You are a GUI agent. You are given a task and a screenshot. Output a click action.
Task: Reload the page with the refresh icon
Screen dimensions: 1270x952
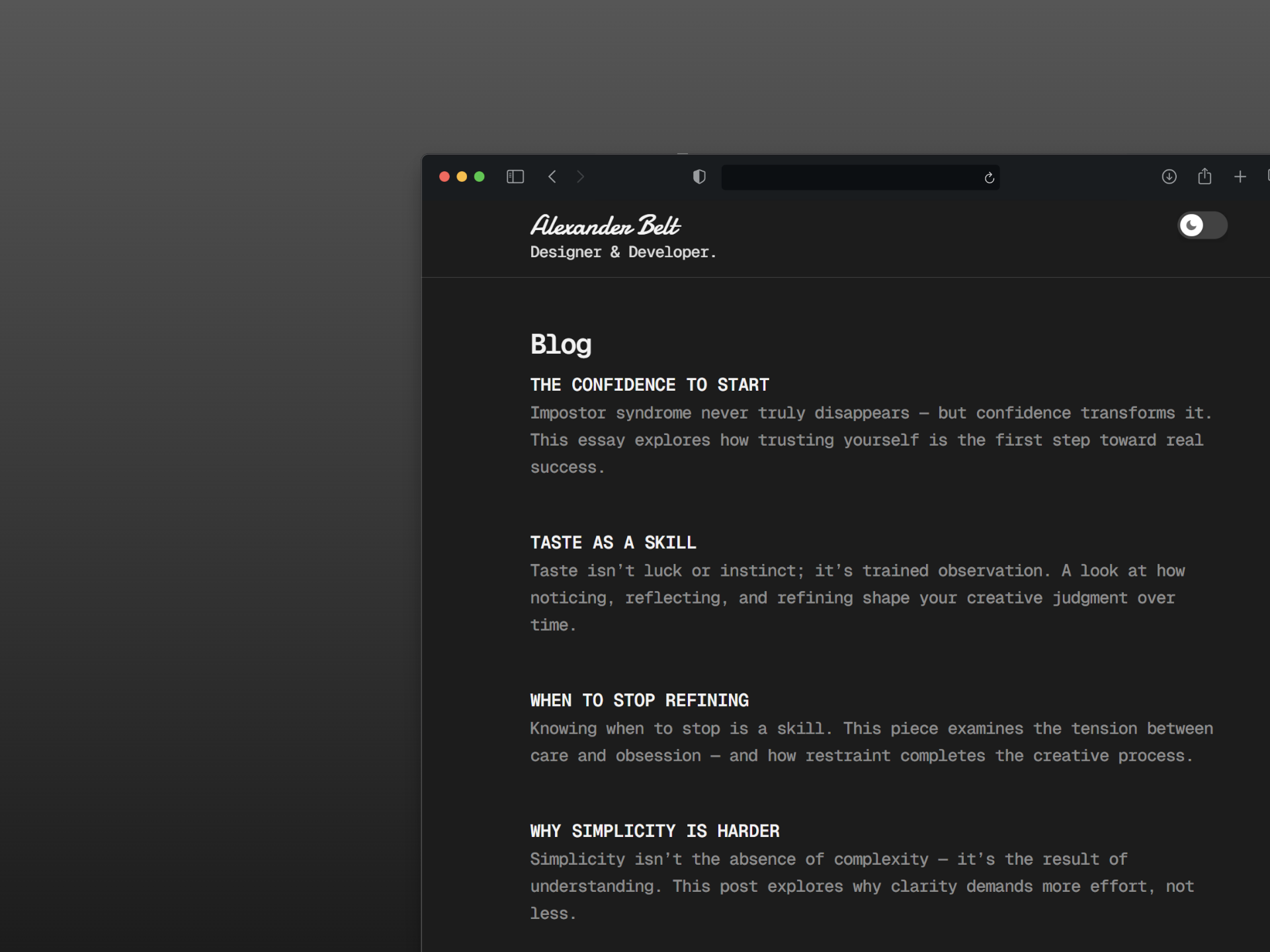989,178
